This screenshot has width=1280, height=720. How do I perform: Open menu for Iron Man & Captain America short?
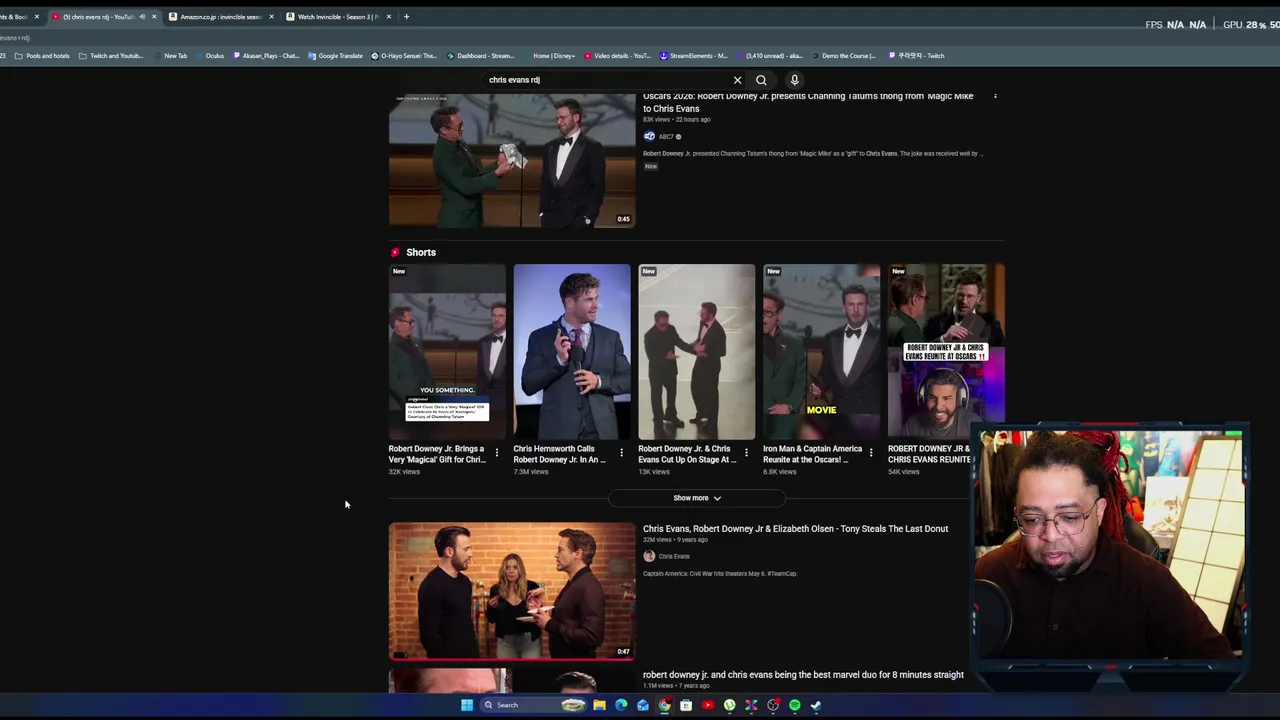point(871,453)
